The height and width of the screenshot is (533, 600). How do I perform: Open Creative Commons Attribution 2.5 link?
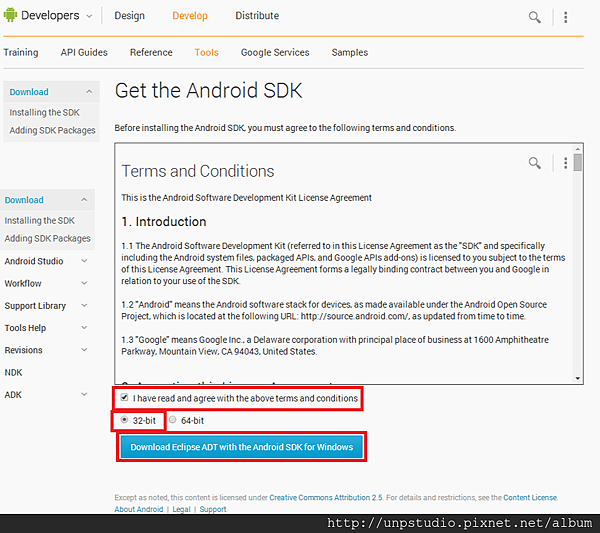(x=326, y=497)
